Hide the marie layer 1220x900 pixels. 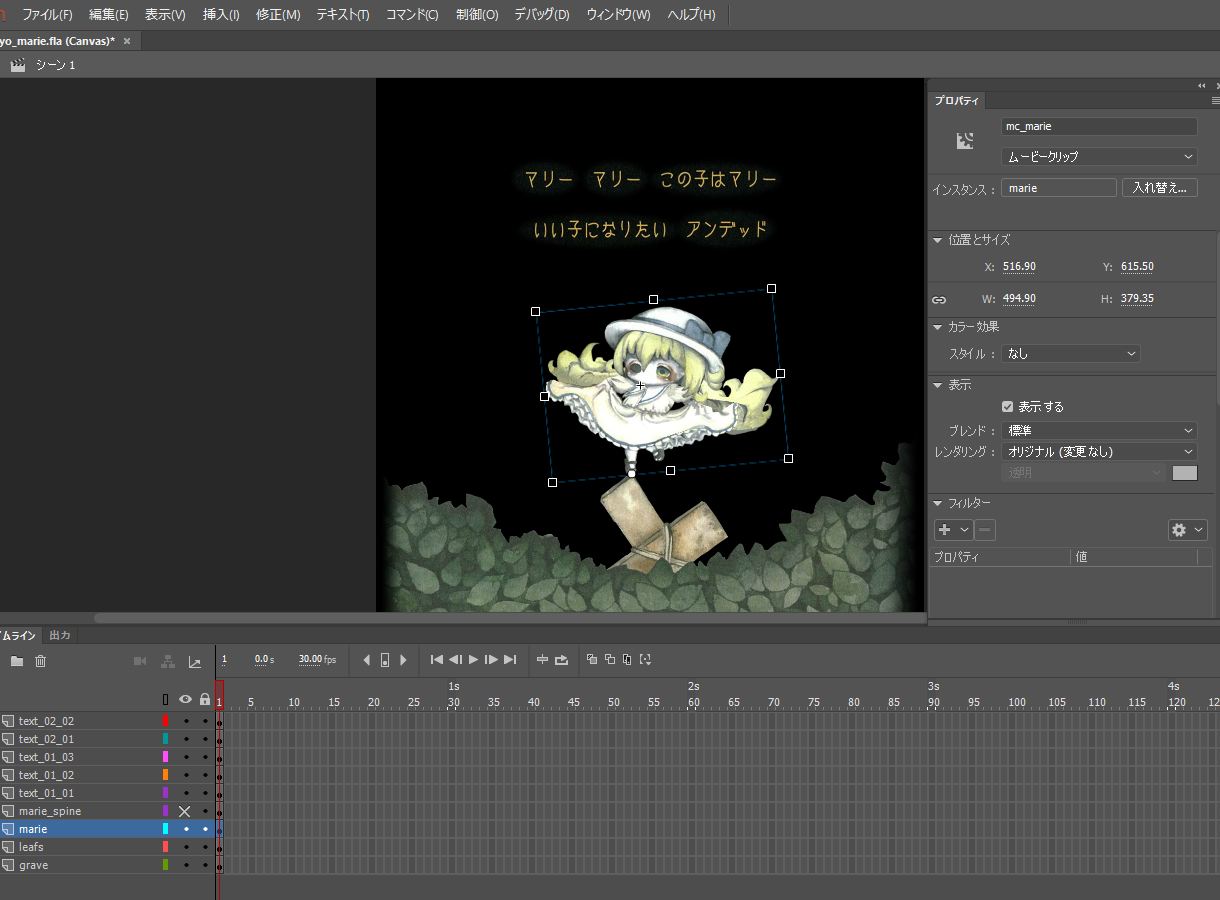click(185, 829)
